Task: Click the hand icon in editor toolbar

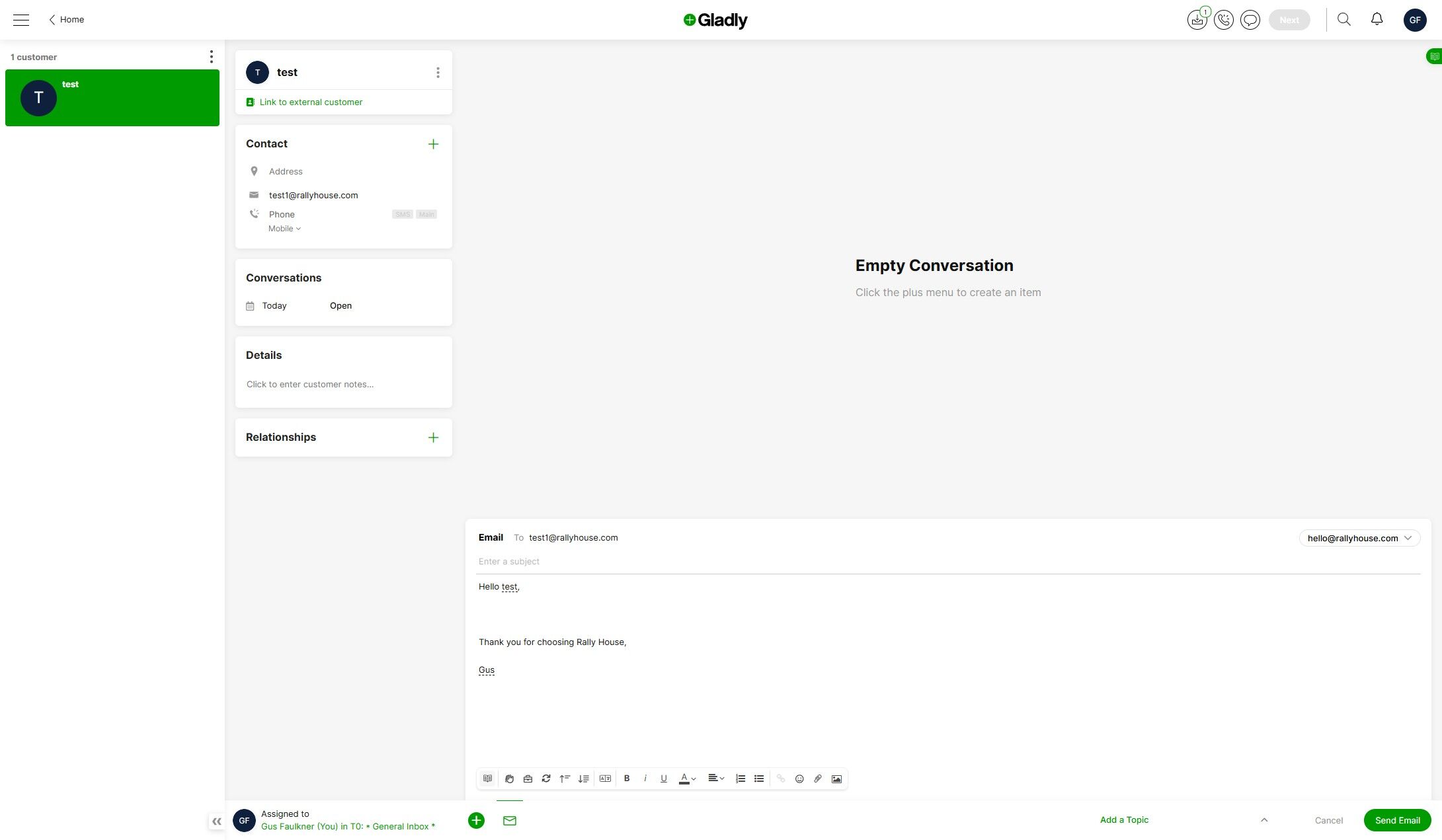Action: 509,779
